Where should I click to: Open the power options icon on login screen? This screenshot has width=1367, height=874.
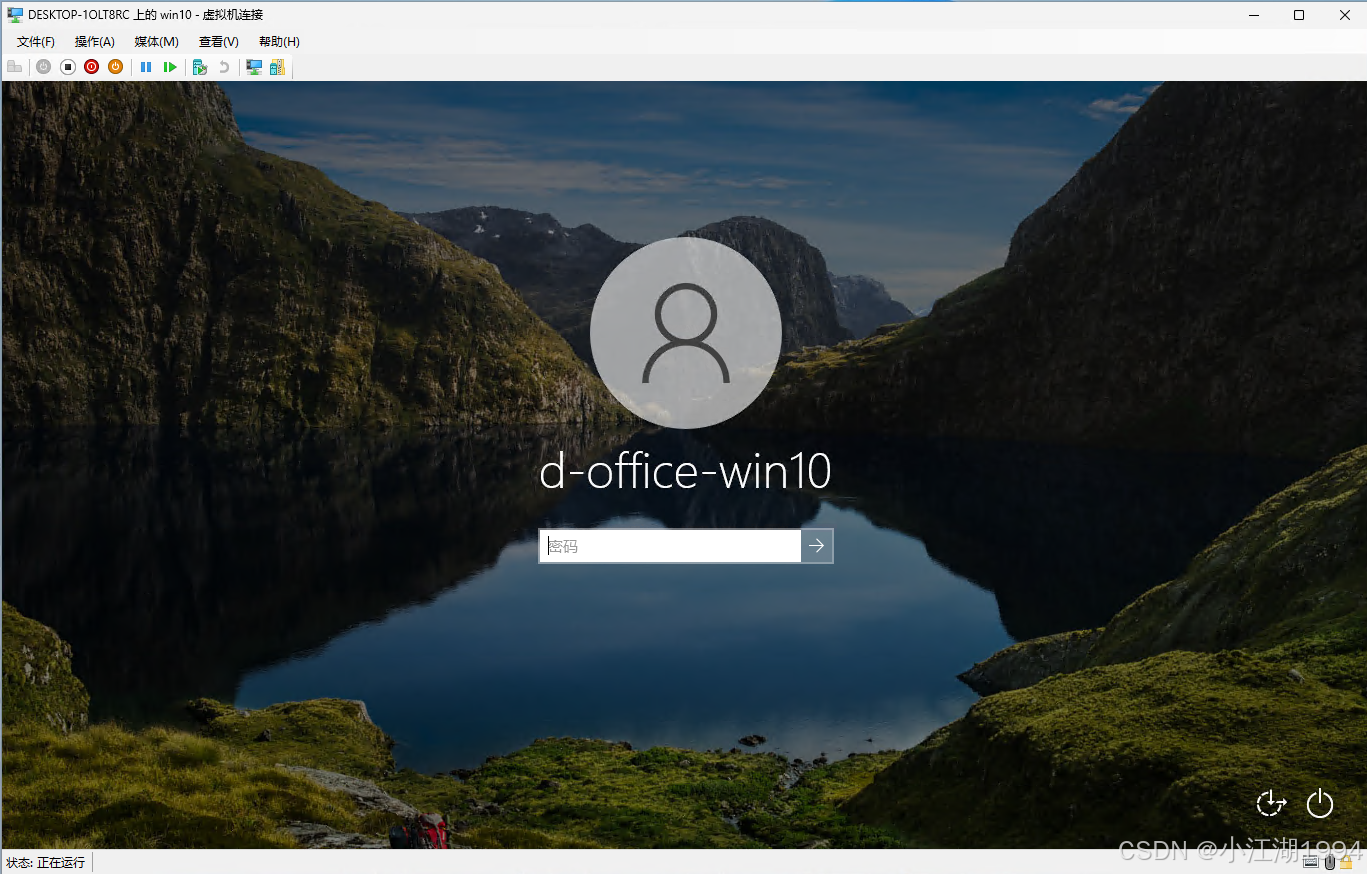(1320, 803)
